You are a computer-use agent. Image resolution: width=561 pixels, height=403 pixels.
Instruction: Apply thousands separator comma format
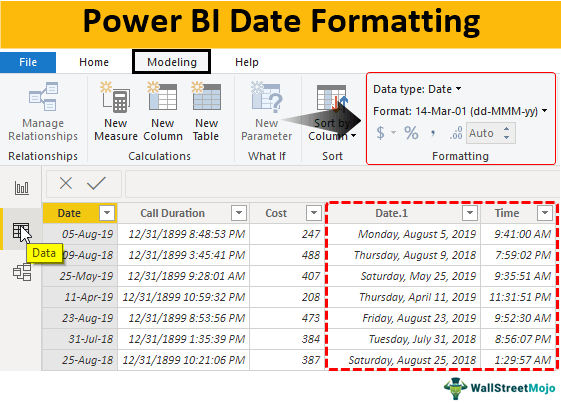click(433, 133)
